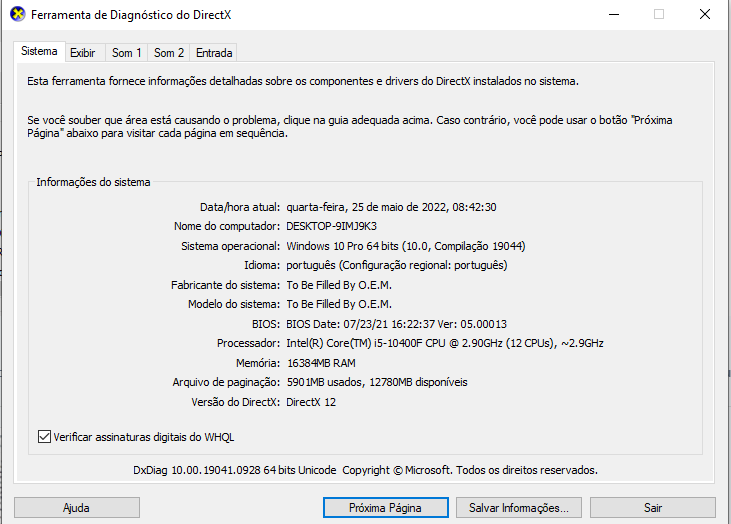This screenshot has width=731, height=524.
Task: Close the DirectX diagnostic window
Action: tap(704, 14)
